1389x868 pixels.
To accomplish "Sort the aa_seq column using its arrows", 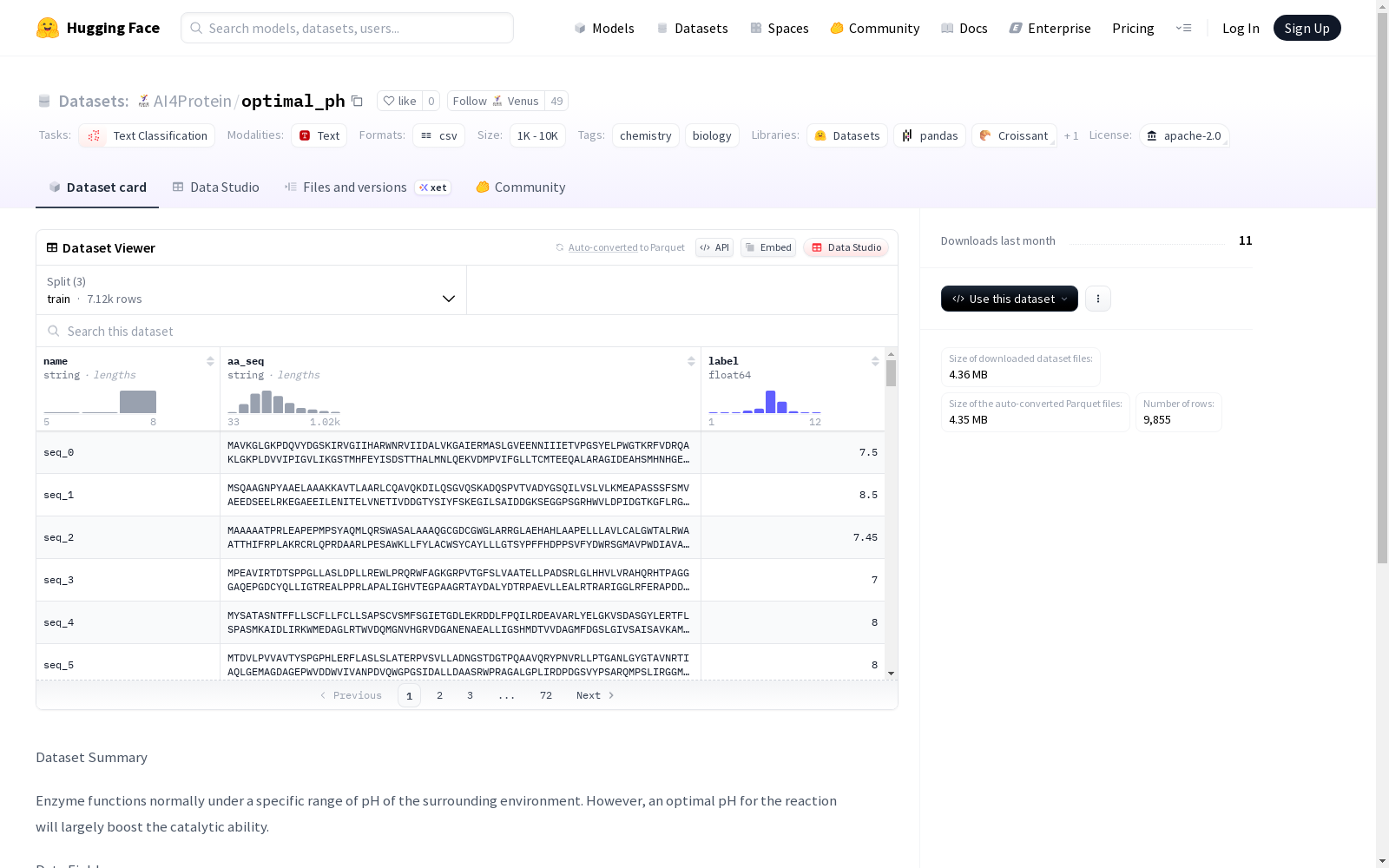I will click(691, 361).
